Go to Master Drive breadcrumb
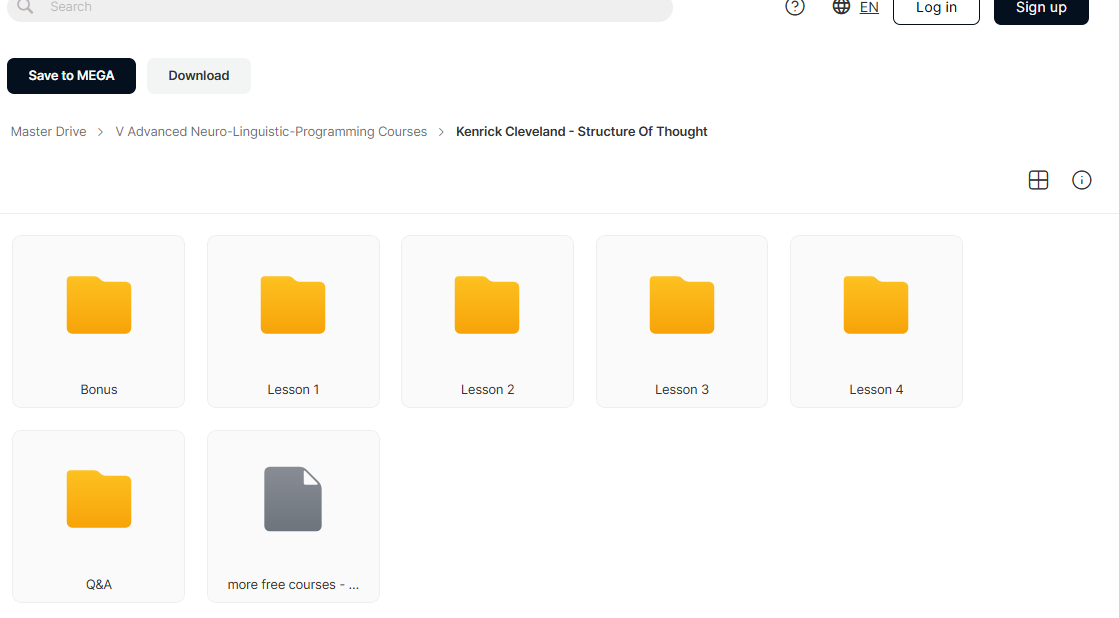Viewport: 1119px width, 618px height. coord(49,131)
